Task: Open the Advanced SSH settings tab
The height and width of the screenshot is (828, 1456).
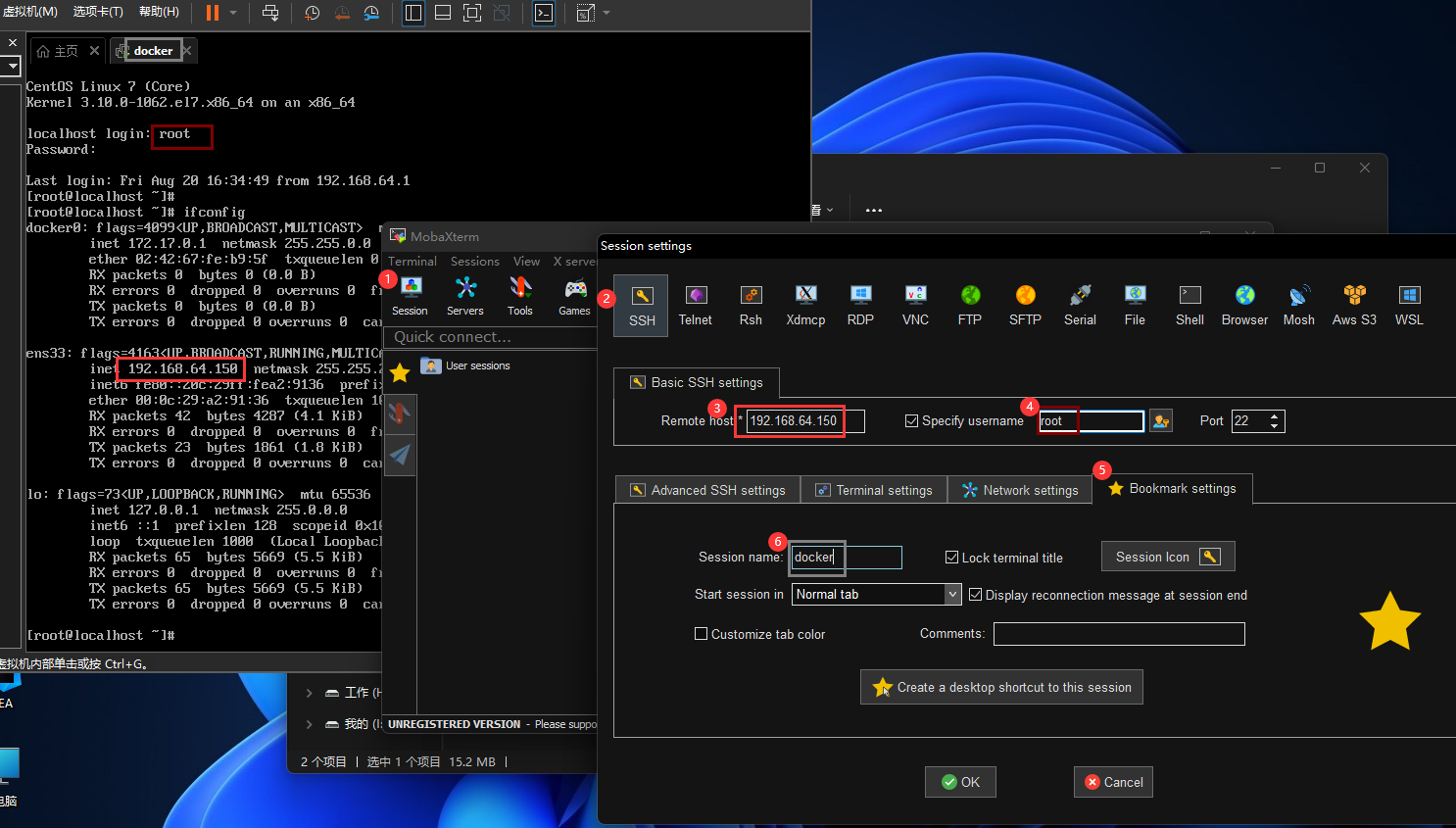Action: pyautogui.click(x=708, y=490)
